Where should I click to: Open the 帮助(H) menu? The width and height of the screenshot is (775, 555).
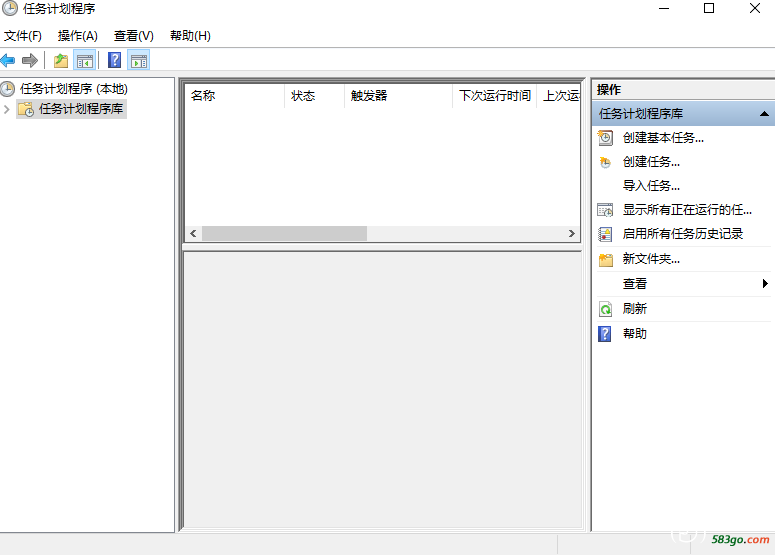[x=190, y=36]
